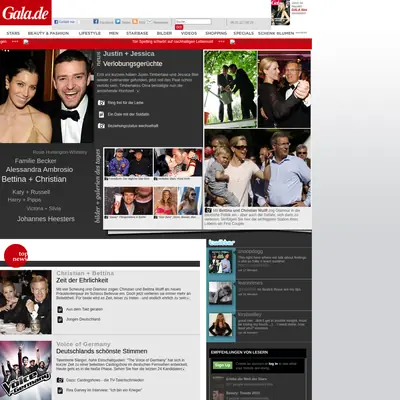Click the camera icon beside 'Ring frei für die Liebe'
This screenshot has height=400, width=400.
point(101,103)
